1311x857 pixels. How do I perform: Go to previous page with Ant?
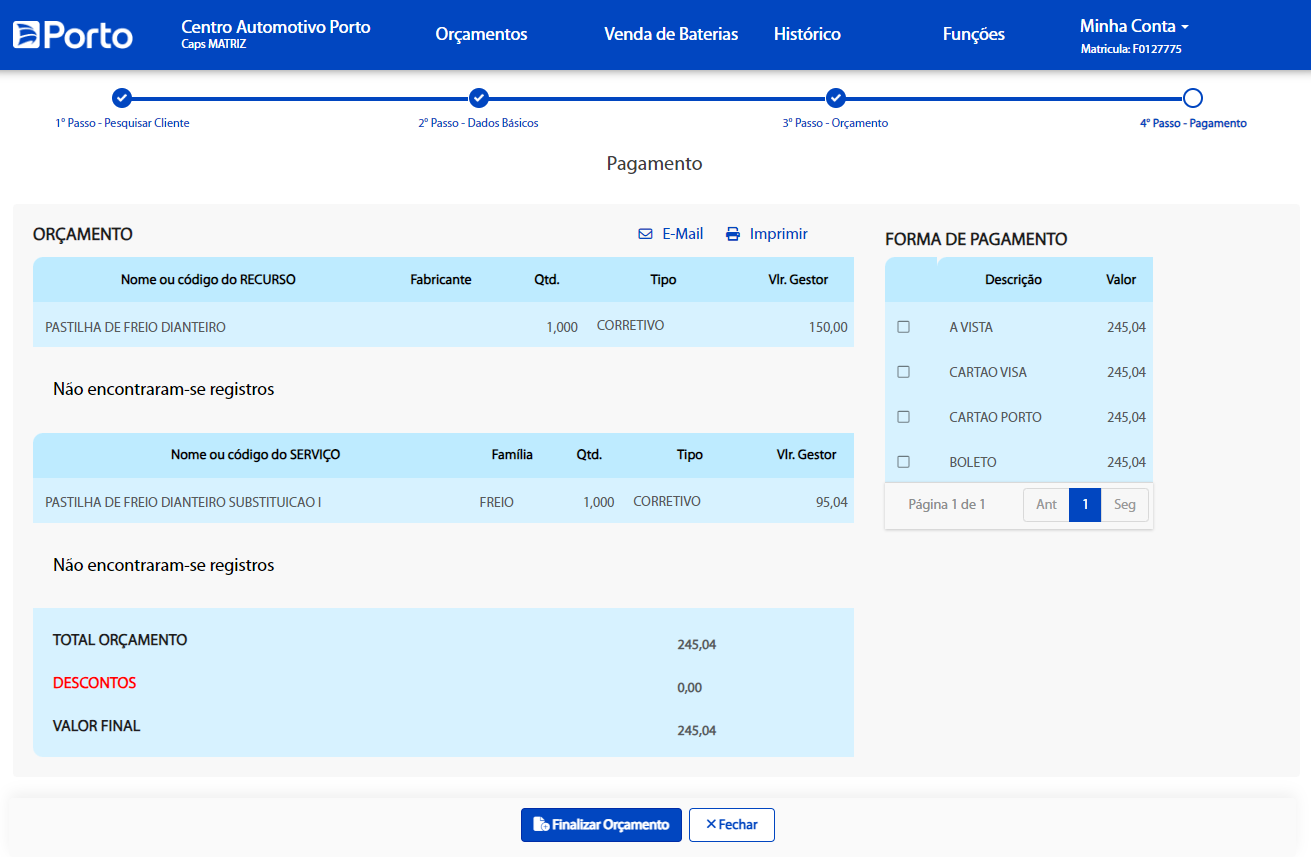(x=1046, y=505)
